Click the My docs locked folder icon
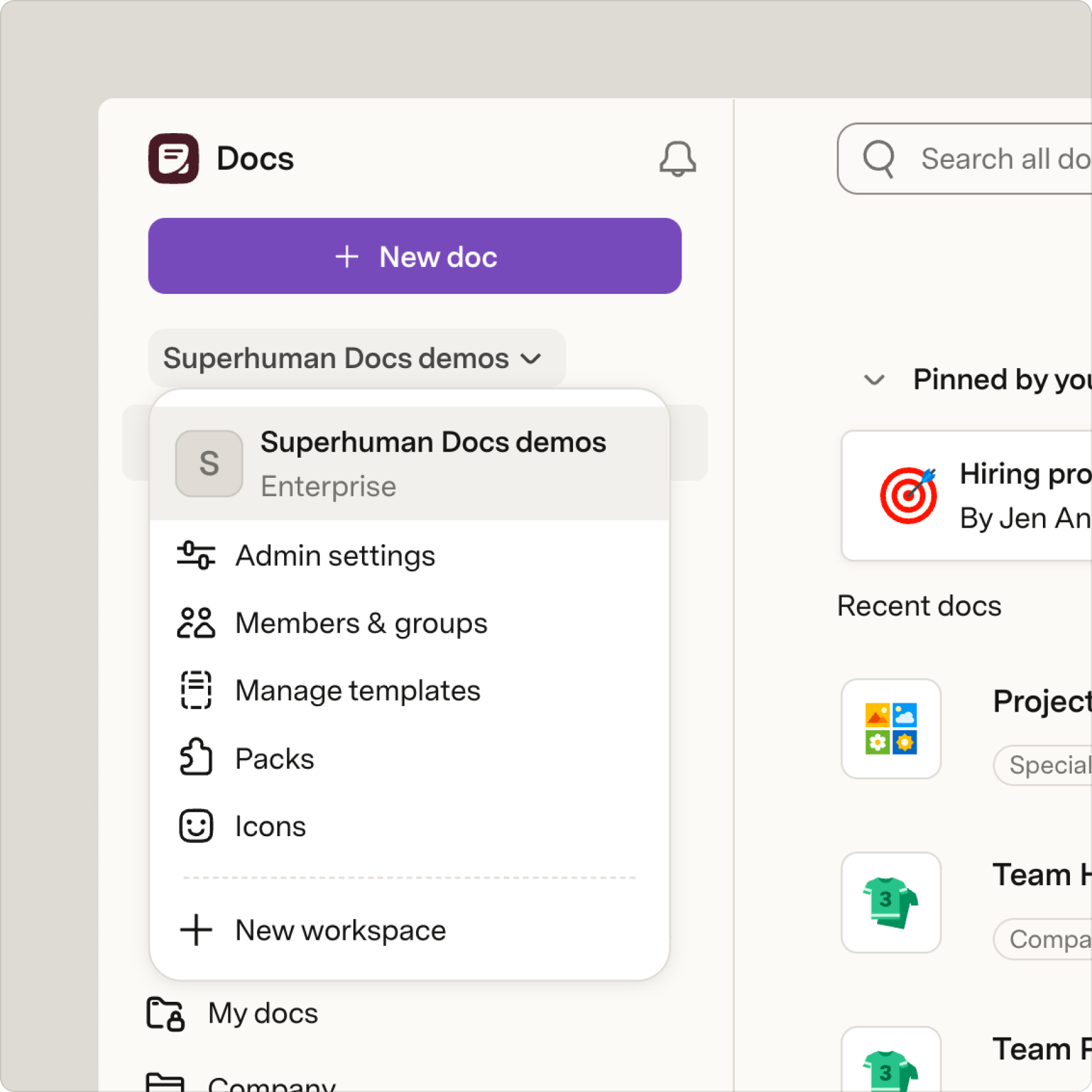Image resolution: width=1092 pixels, height=1092 pixels. [x=166, y=1013]
